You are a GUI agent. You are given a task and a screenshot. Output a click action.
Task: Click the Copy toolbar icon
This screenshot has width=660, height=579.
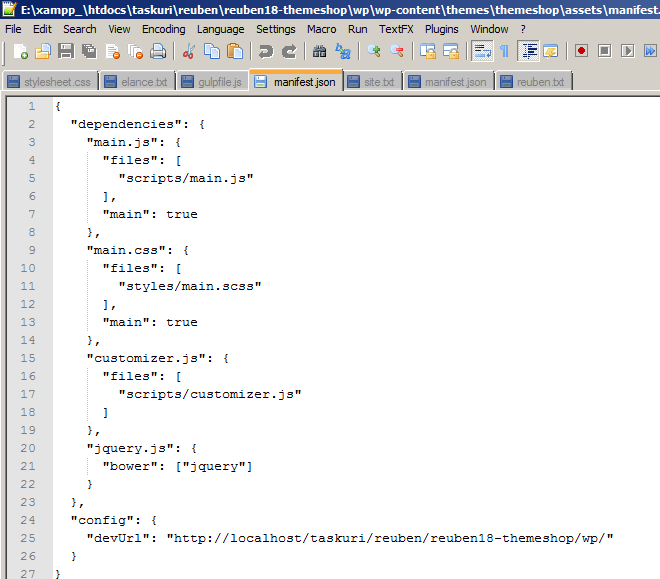(212, 51)
